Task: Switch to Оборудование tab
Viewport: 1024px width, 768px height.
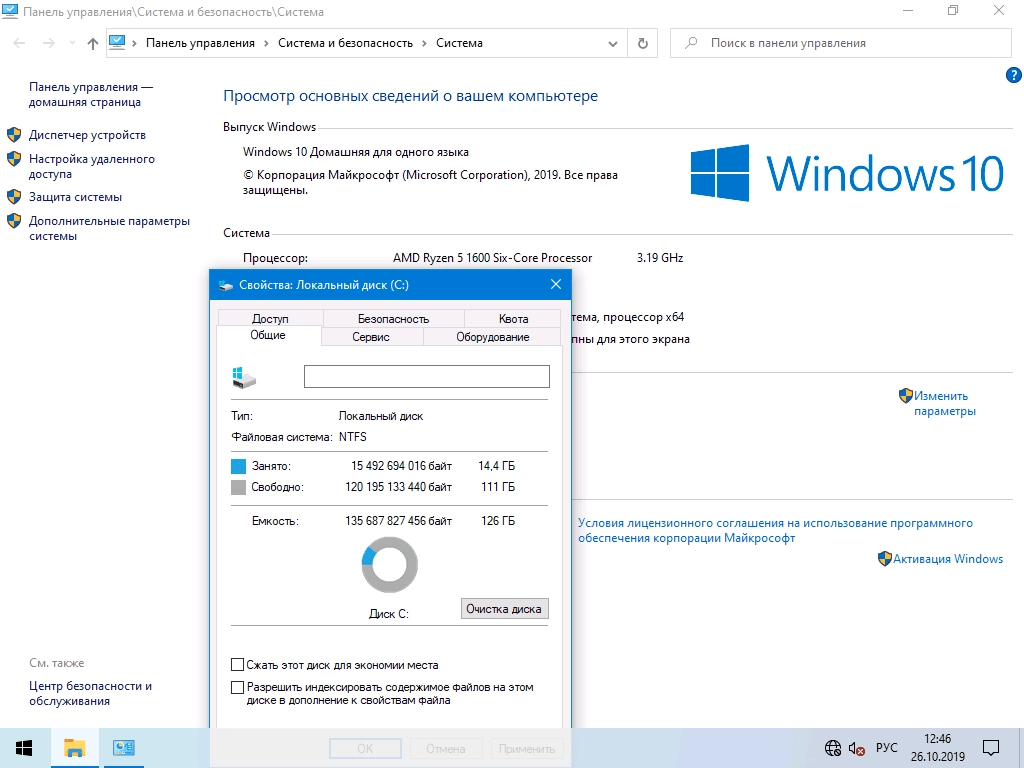Action: pyautogui.click(x=492, y=337)
